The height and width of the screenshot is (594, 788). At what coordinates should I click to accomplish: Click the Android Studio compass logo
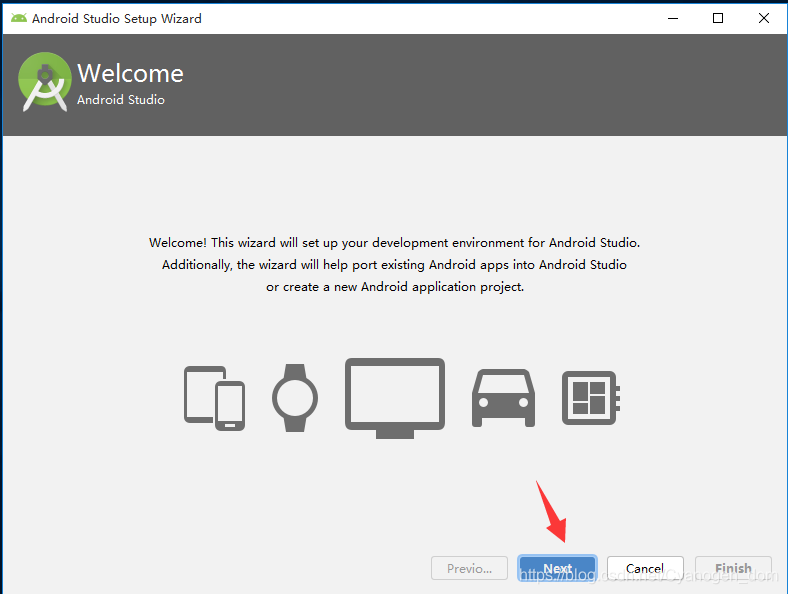(45, 81)
